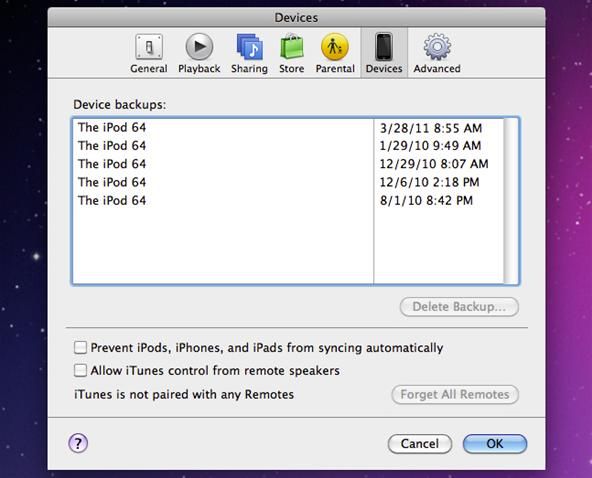Open Store preferences shopping-bag icon

tap(291, 46)
